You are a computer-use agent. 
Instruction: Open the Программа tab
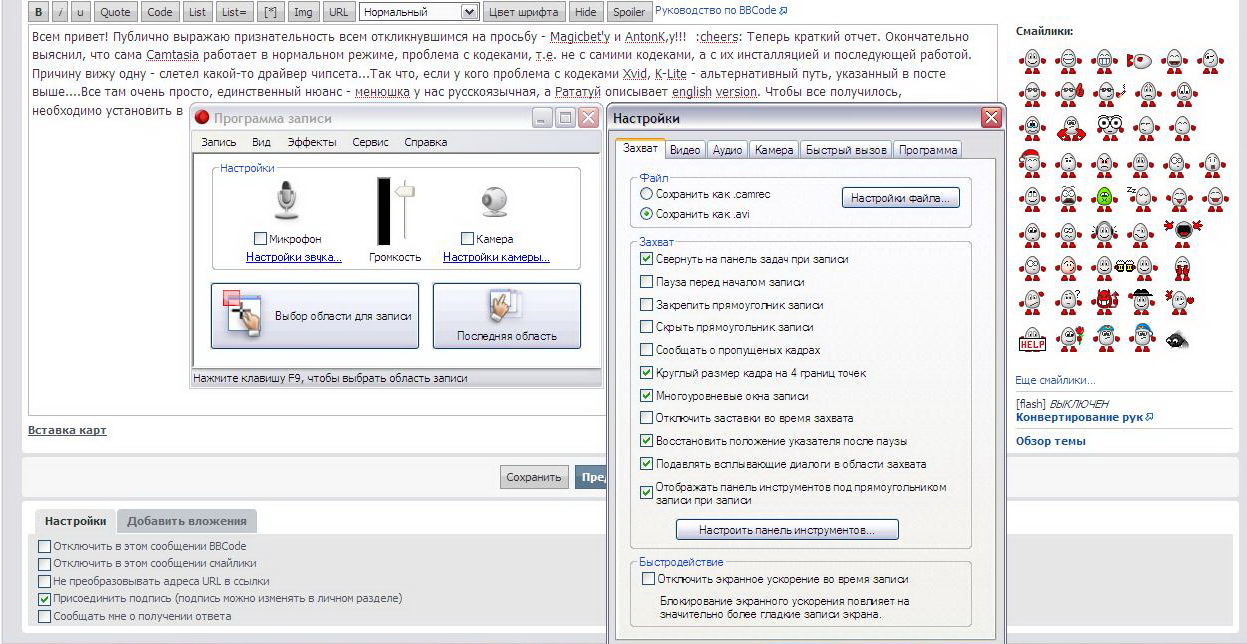click(x=928, y=150)
